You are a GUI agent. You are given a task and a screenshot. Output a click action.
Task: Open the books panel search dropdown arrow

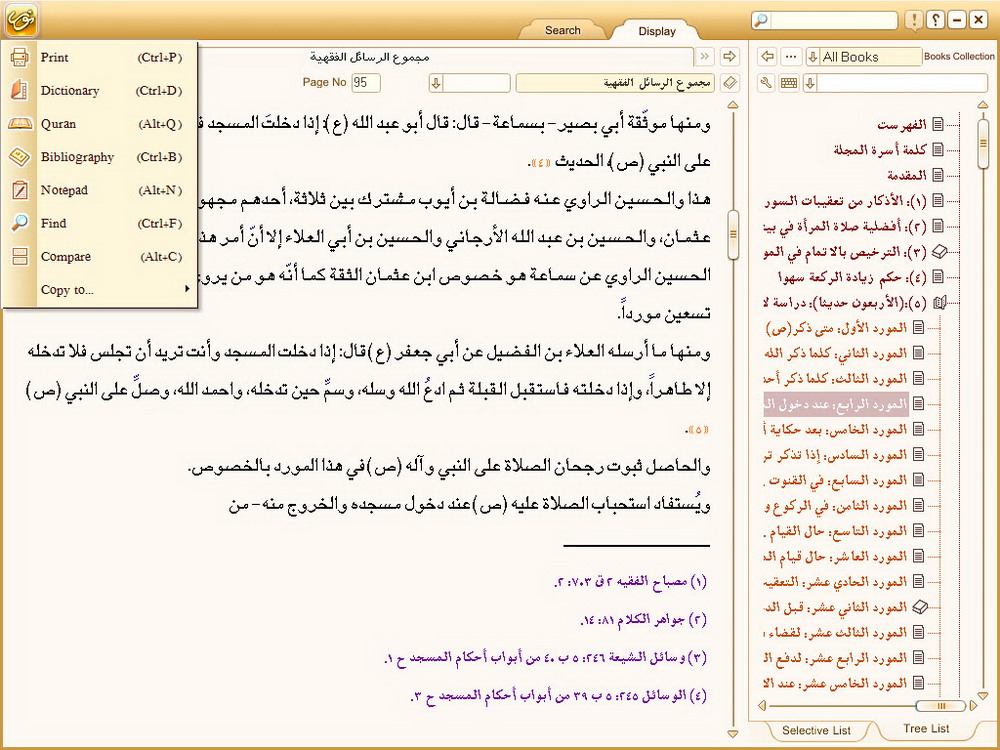pos(810,83)
